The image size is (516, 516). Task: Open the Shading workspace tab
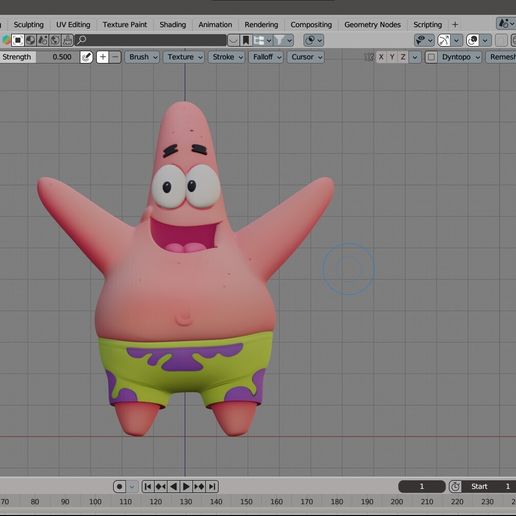pyautogui.click(x=173, y=25)
